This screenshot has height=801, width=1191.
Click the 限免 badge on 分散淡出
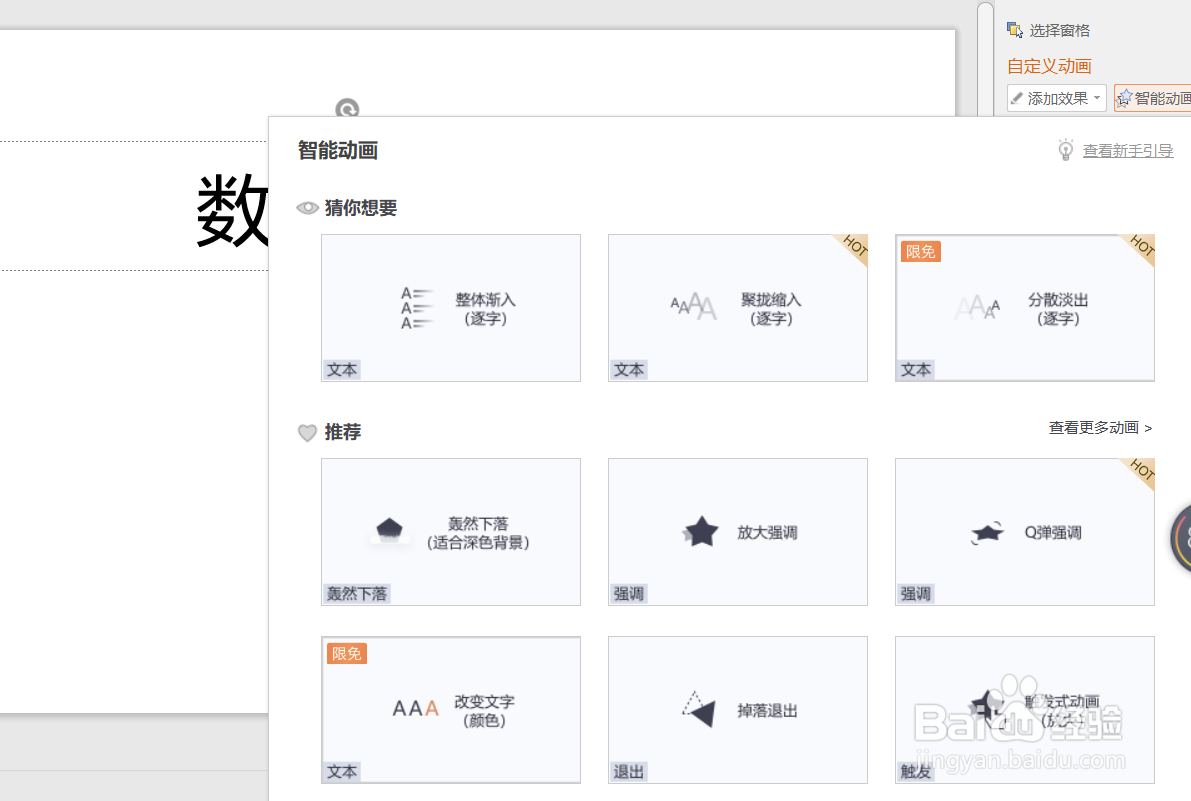coord(920,251)
